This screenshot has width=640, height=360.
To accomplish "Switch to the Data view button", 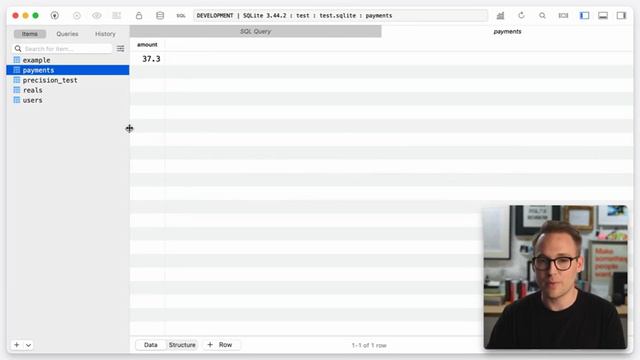I will 151,345.
